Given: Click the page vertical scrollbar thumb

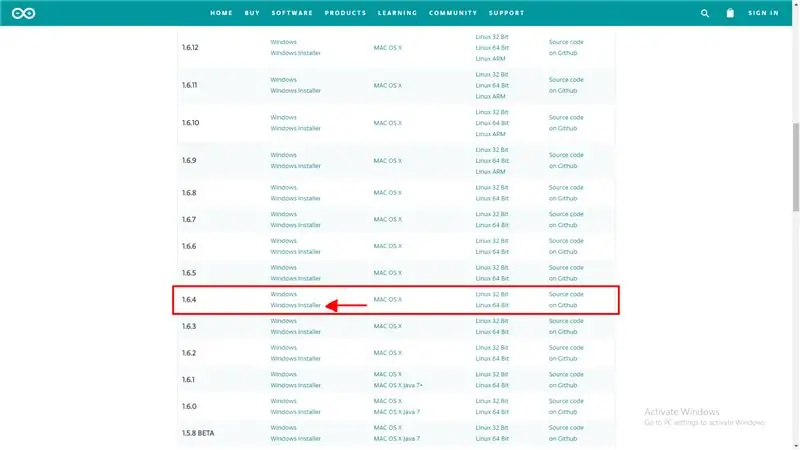Looking at the screenshot, I should pyautogui.click(x=795, y=167).
